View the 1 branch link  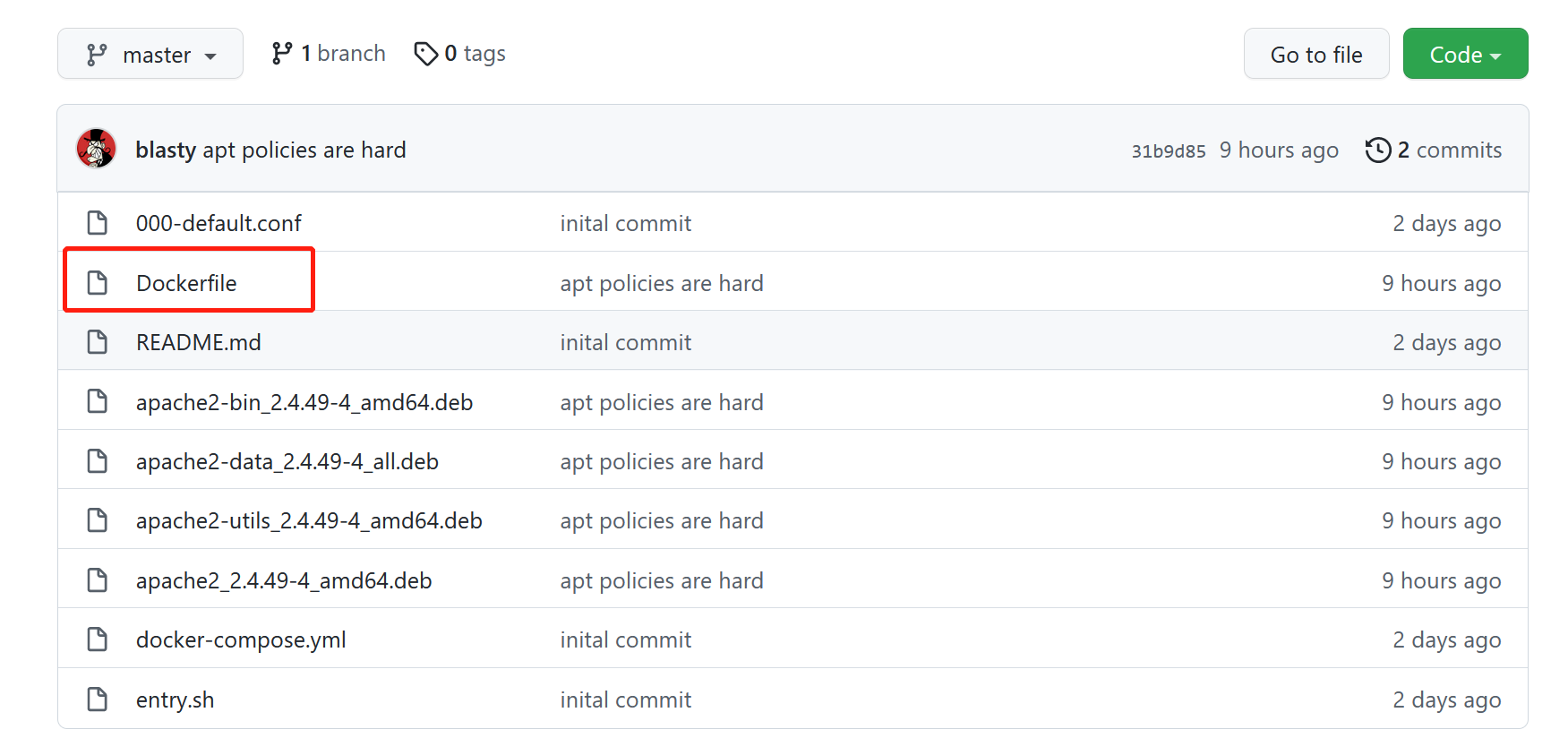click(x=329, y=54)
